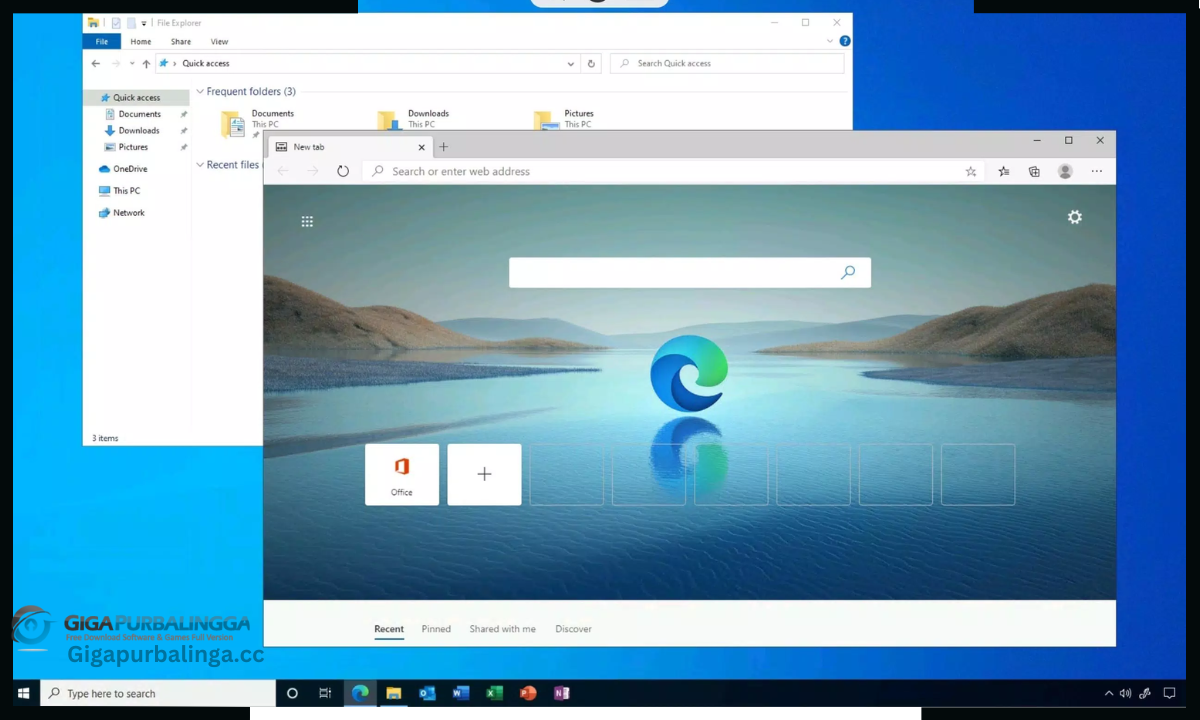
Task: Switch to the Shared with me tab
Action: point(502,629)
